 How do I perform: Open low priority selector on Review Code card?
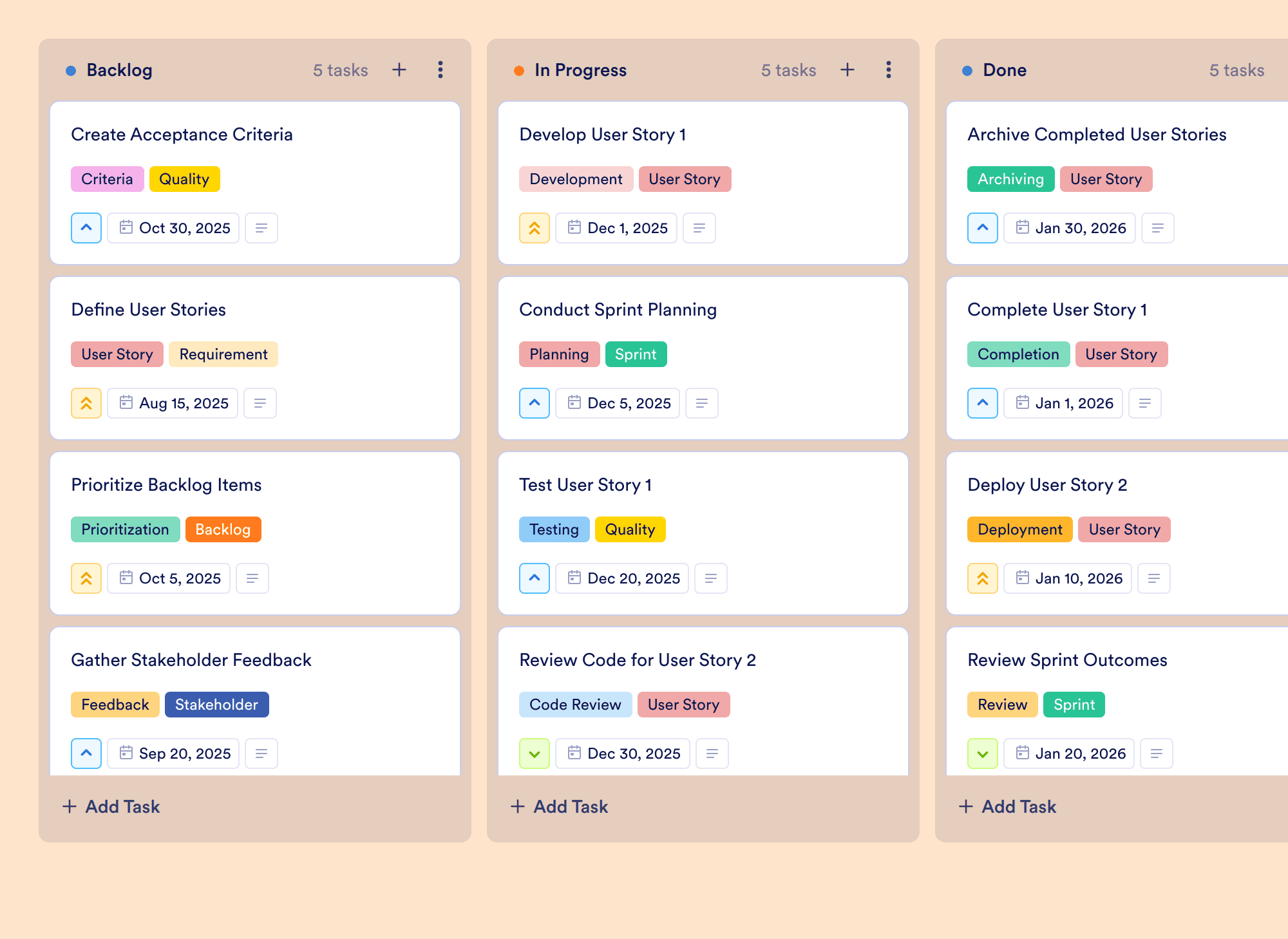pos(535,754)
